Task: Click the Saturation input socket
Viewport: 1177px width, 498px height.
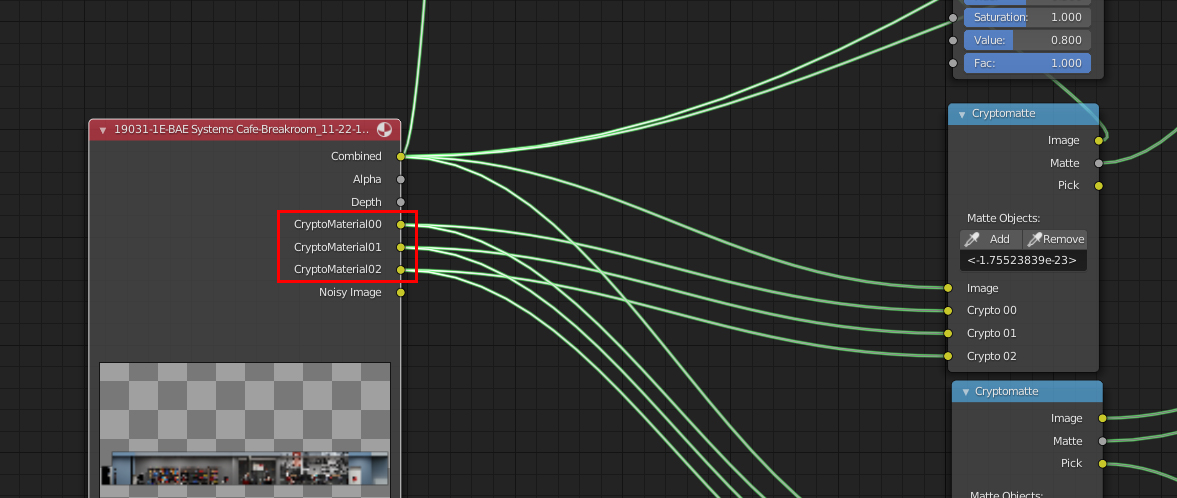Action: point(953,17)
